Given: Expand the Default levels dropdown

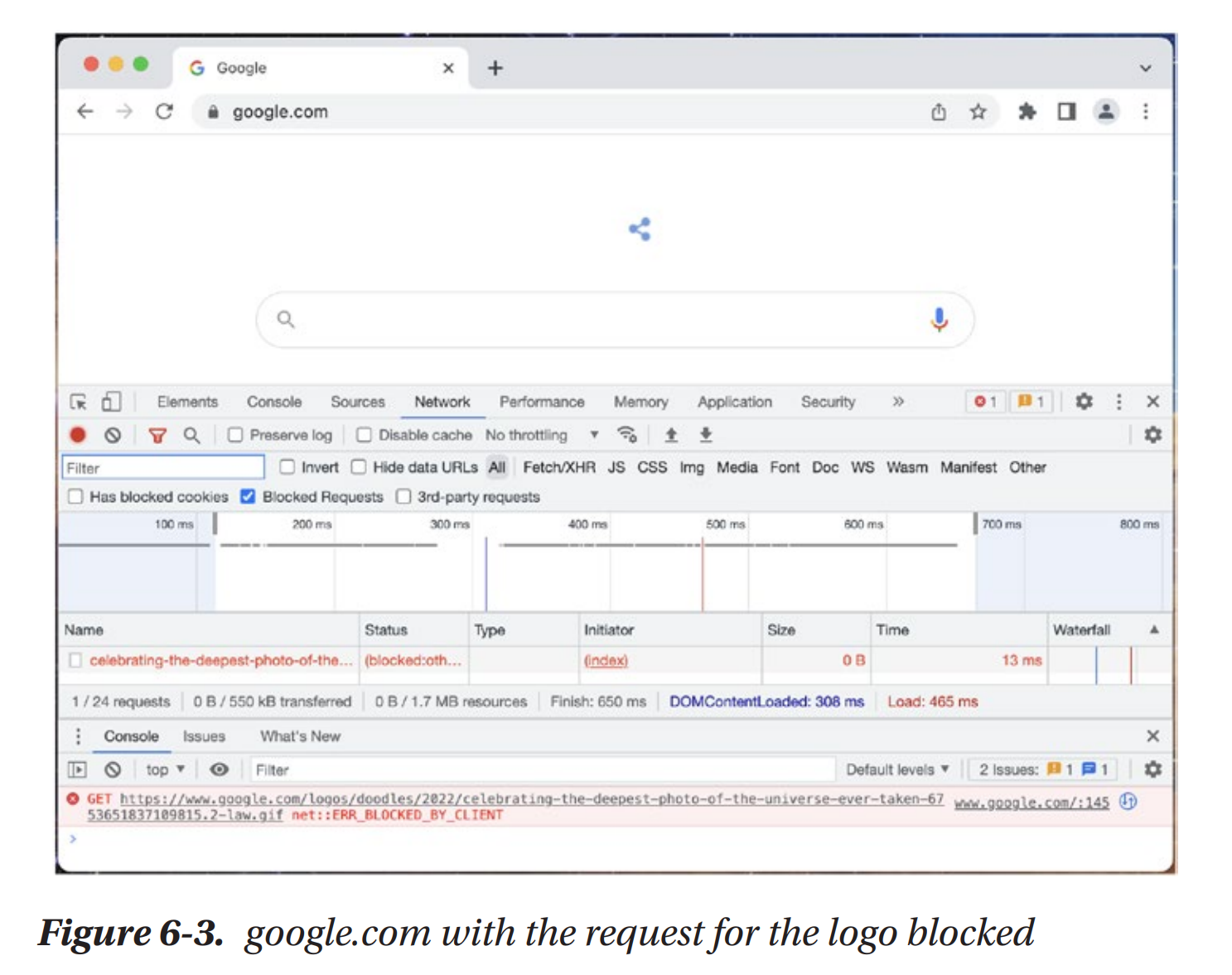Looking at the screenshot, I should click(x=897, y=770).
